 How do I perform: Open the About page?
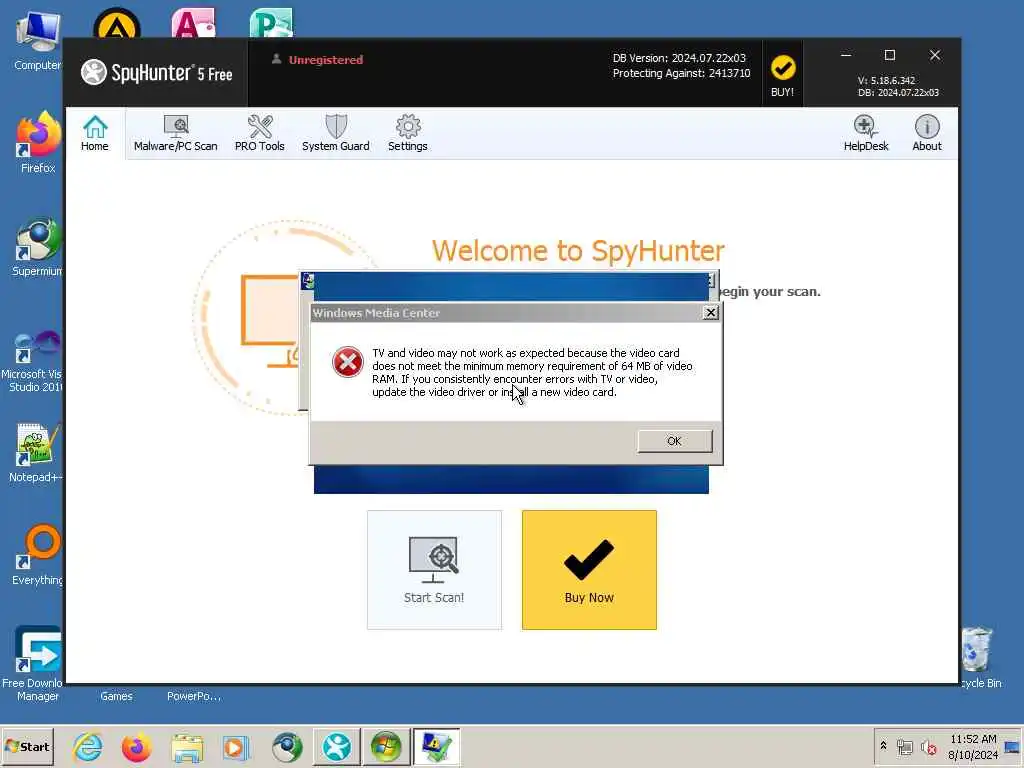pos(927,133)
